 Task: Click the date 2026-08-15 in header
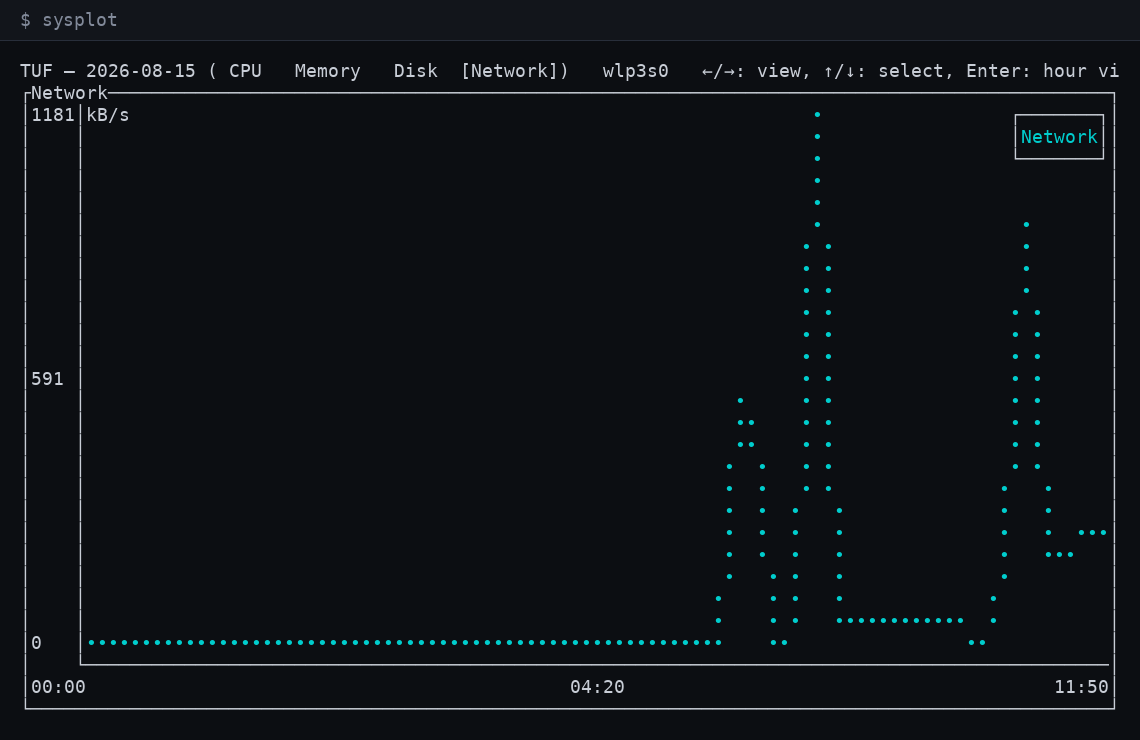(140, 71)
